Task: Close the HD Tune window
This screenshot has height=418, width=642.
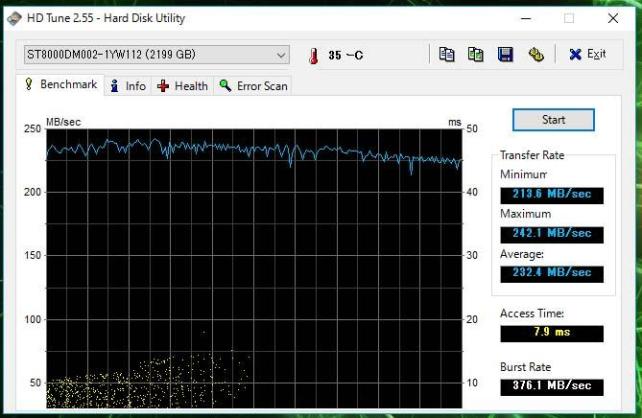Action: (x=613, y=18)
